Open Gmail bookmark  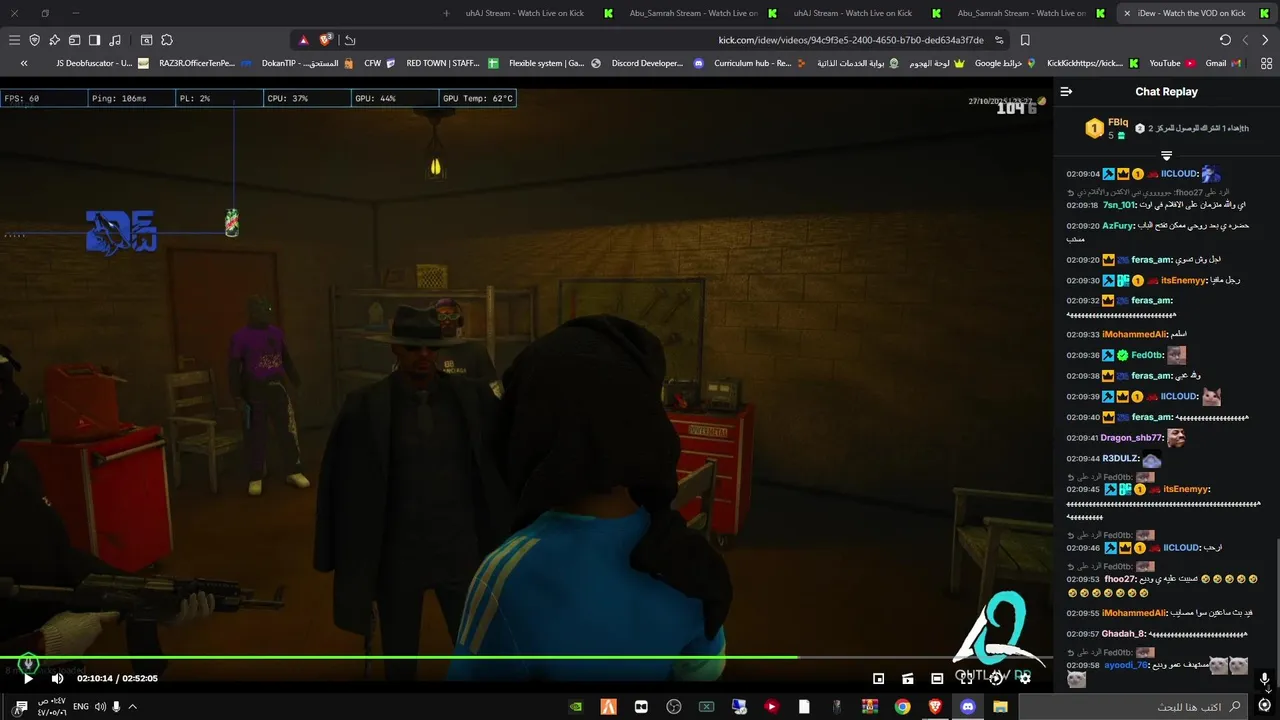pyautogui.click(x=1224, y=63)
